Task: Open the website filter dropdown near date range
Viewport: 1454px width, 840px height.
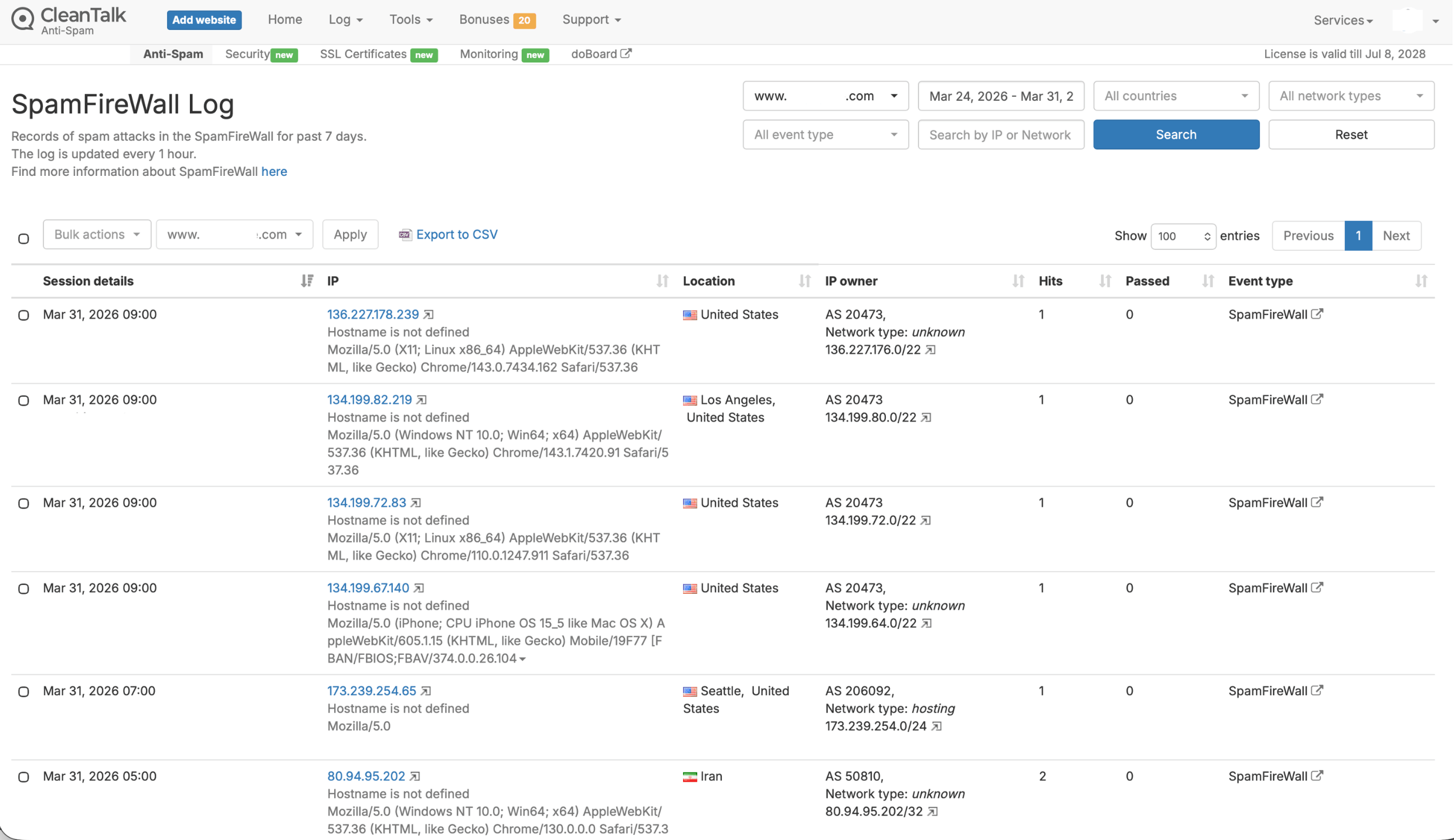Action: point(825,96)
